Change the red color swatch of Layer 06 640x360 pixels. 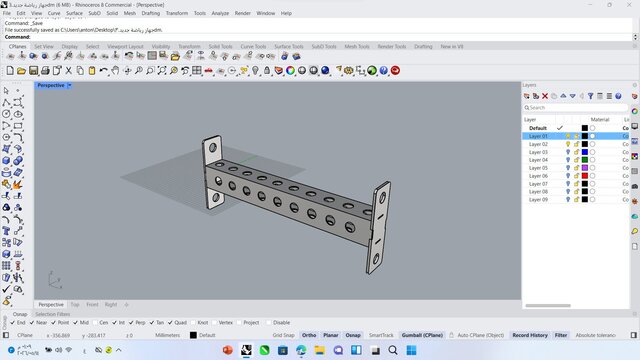point(584,176)
